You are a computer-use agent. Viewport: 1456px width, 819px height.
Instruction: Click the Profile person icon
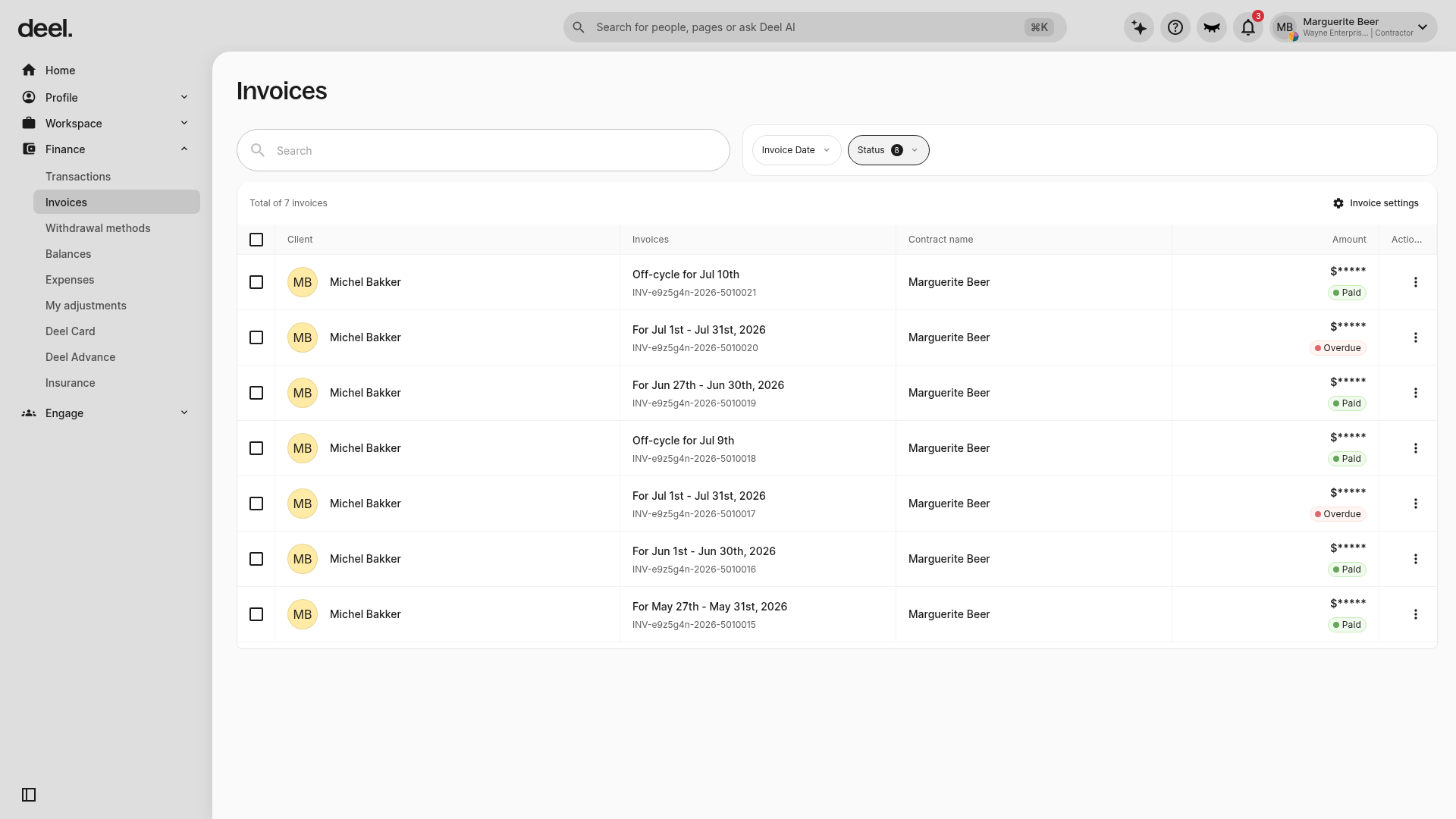[29, 97]
